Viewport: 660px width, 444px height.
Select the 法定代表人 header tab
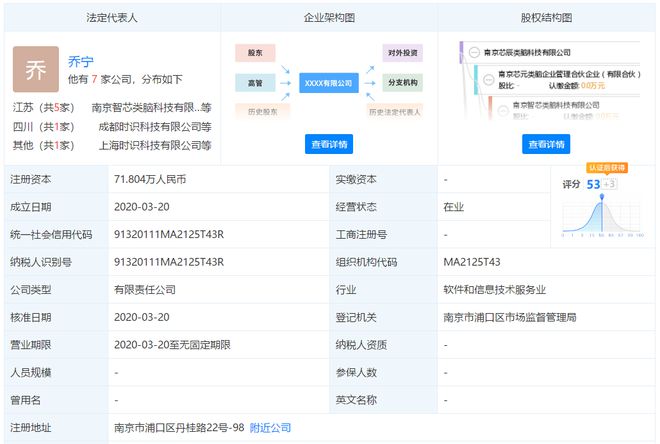click(112, 18)
